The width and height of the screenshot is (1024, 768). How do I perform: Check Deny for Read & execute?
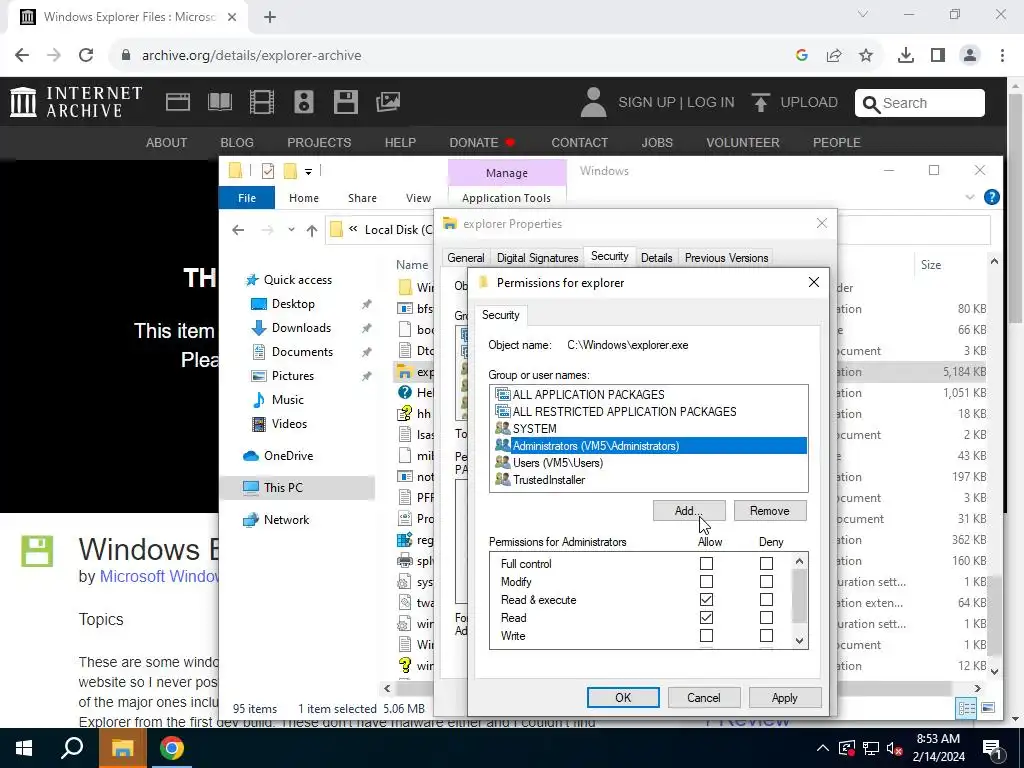(766, 600)
